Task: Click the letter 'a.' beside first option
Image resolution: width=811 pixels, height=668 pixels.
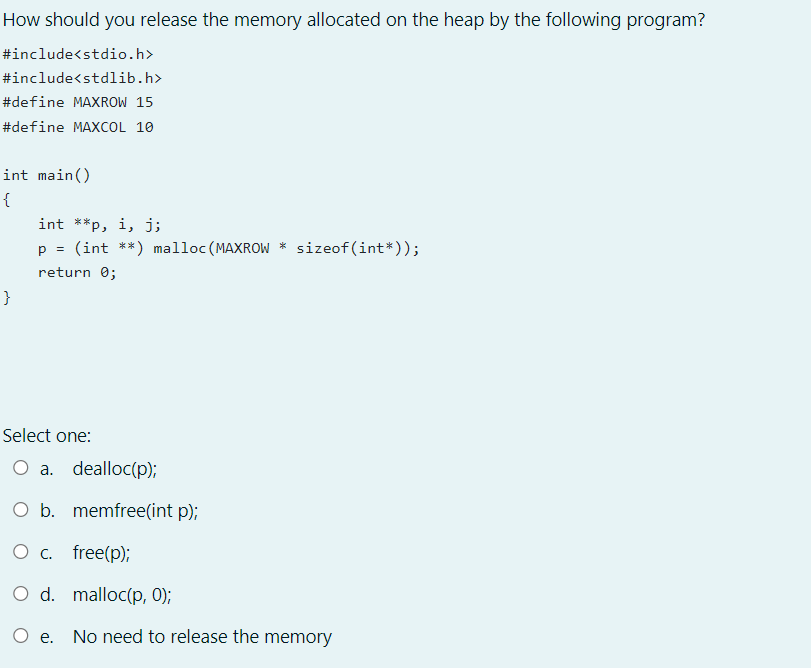Action: pyautogui.click(x=46, y=468)
